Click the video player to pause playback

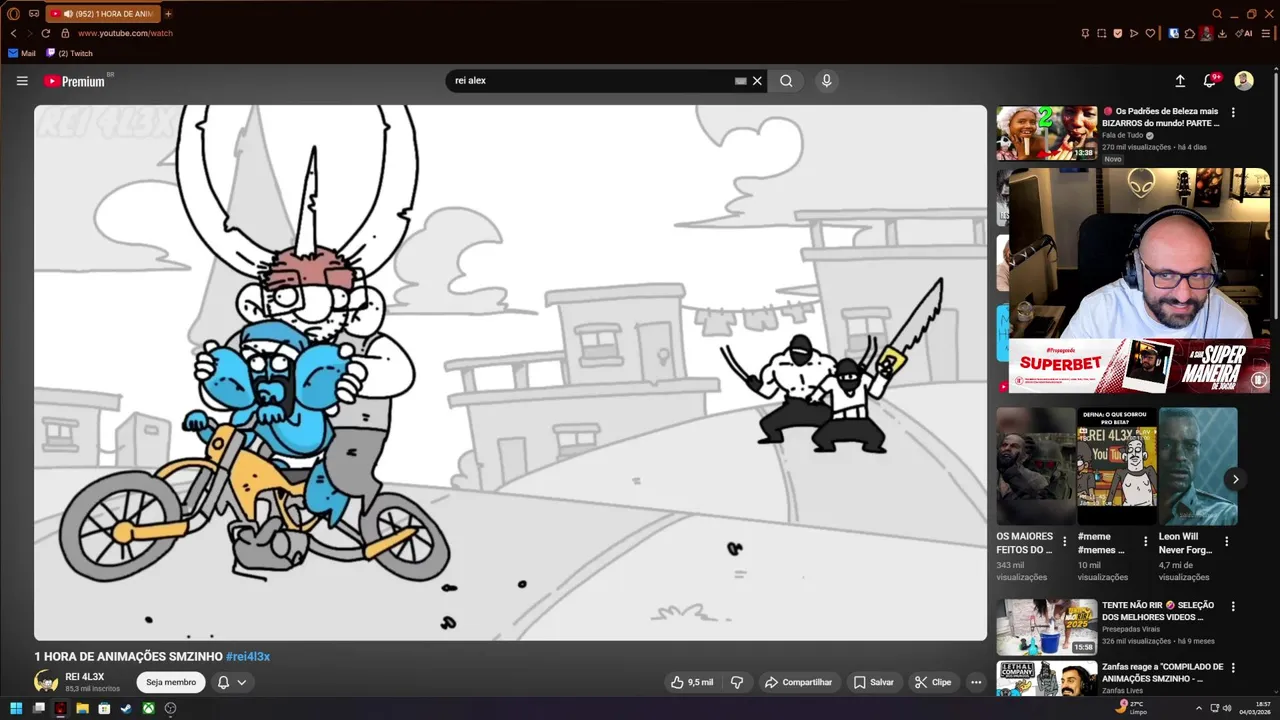point(510,372)
